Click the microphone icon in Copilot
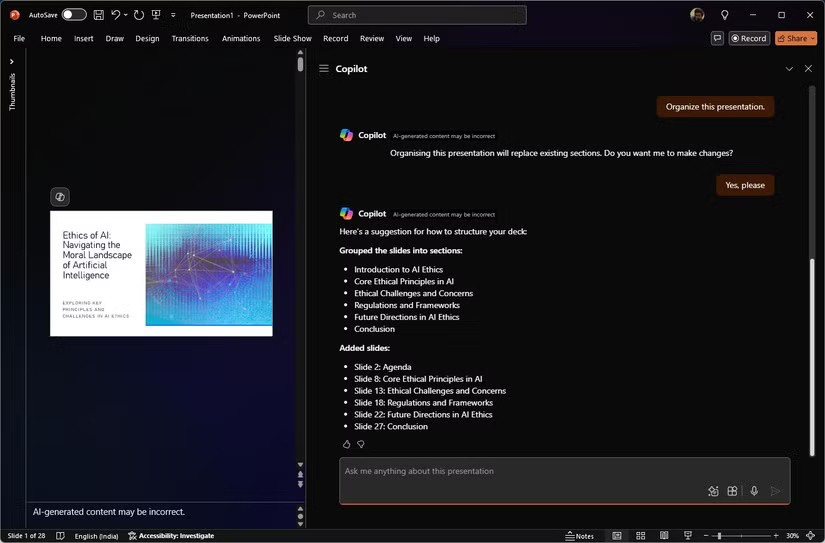The width and height of the screenshot is (825, 543). [x=754, y=491]
